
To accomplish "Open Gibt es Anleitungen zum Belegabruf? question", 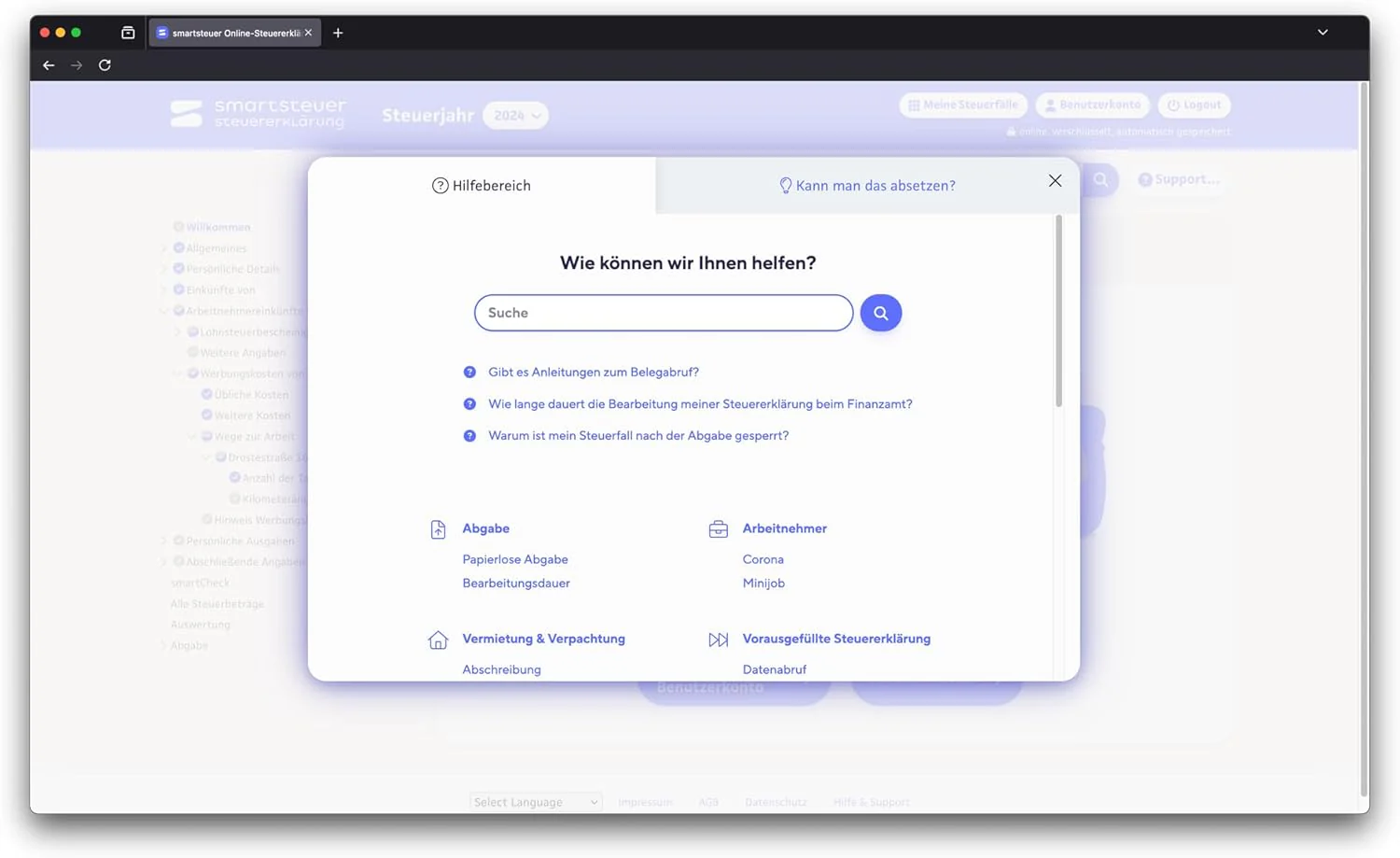I will click(594, 372).
